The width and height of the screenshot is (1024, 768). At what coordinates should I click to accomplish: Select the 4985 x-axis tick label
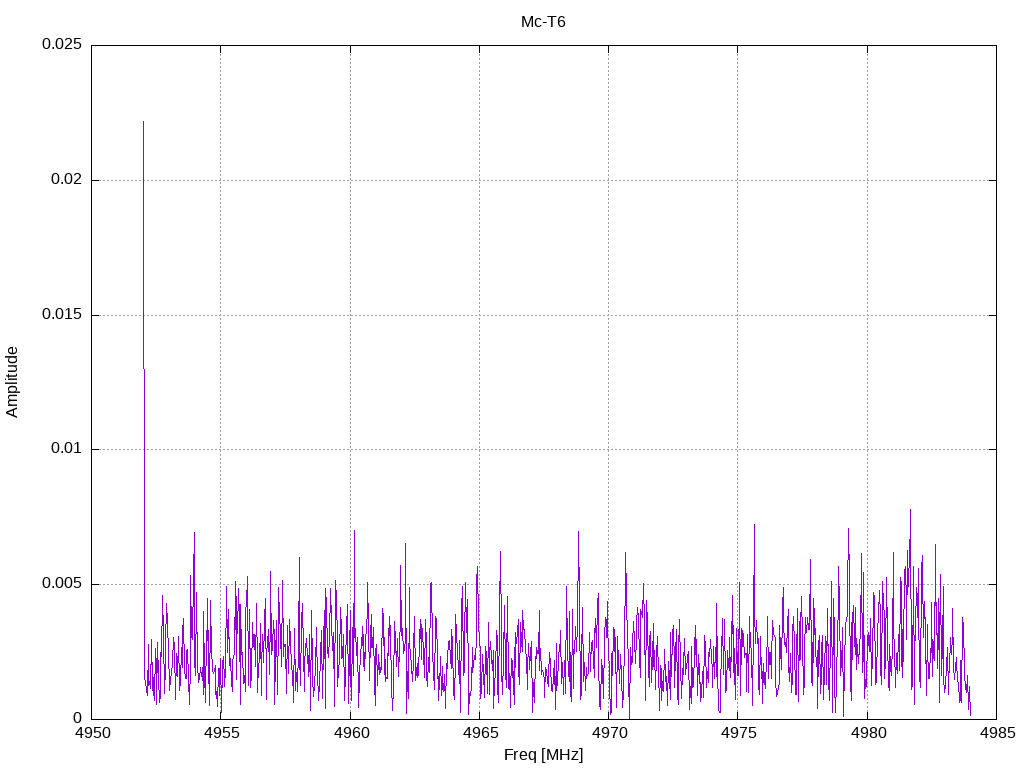pos(996,734)
